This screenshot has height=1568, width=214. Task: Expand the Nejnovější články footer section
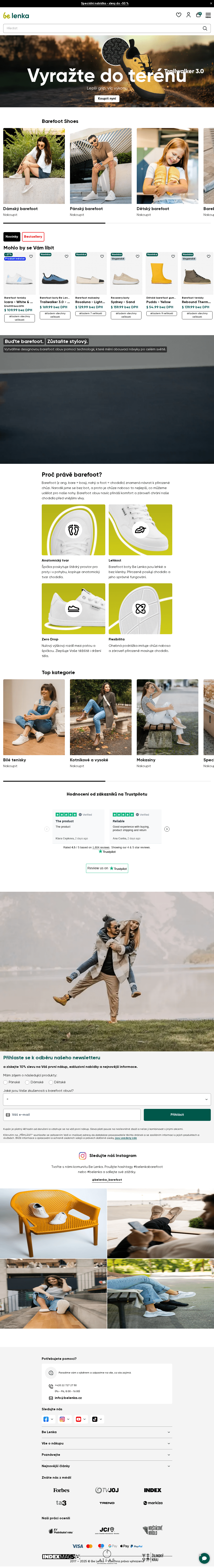[107, 1466]
